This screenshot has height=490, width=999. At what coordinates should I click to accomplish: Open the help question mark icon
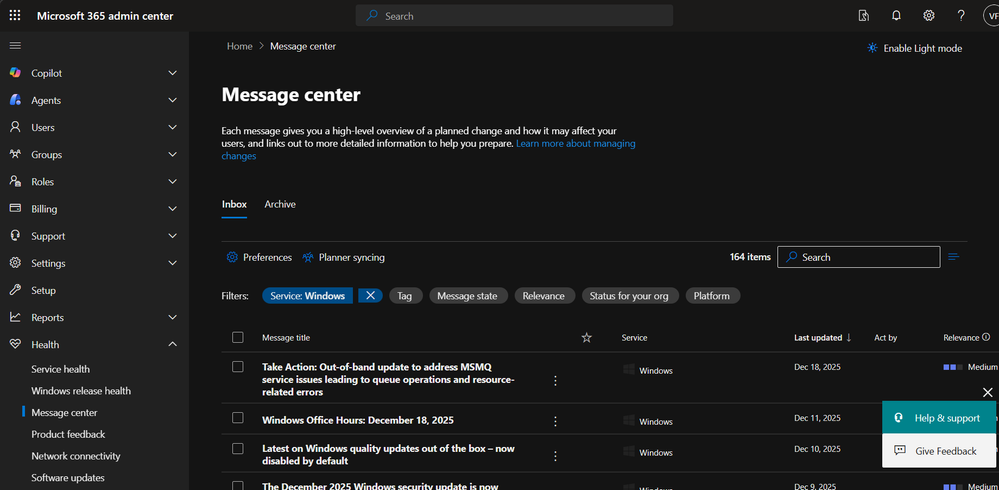961,16
